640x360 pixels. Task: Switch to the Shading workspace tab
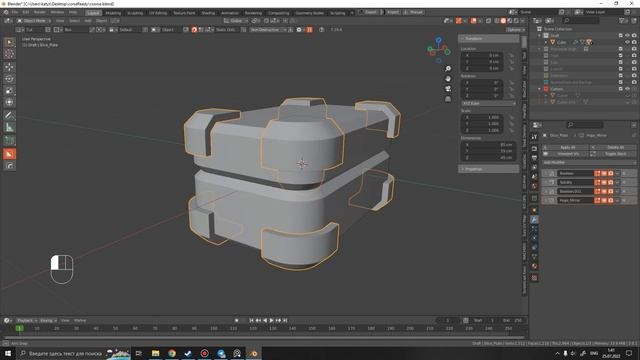(208, 13)
